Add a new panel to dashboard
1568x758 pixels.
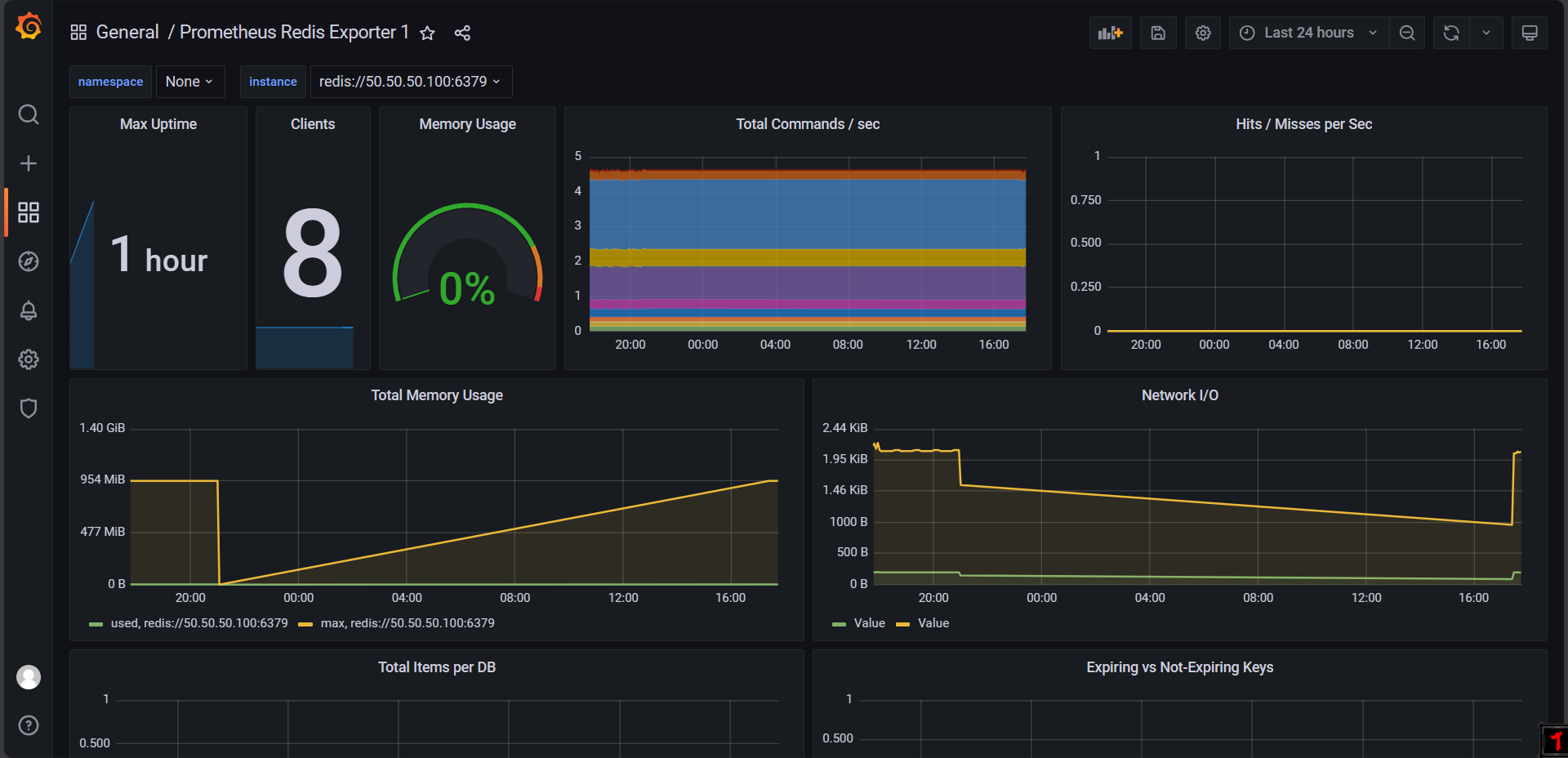pyautogui.click(x=1111, y=33)
